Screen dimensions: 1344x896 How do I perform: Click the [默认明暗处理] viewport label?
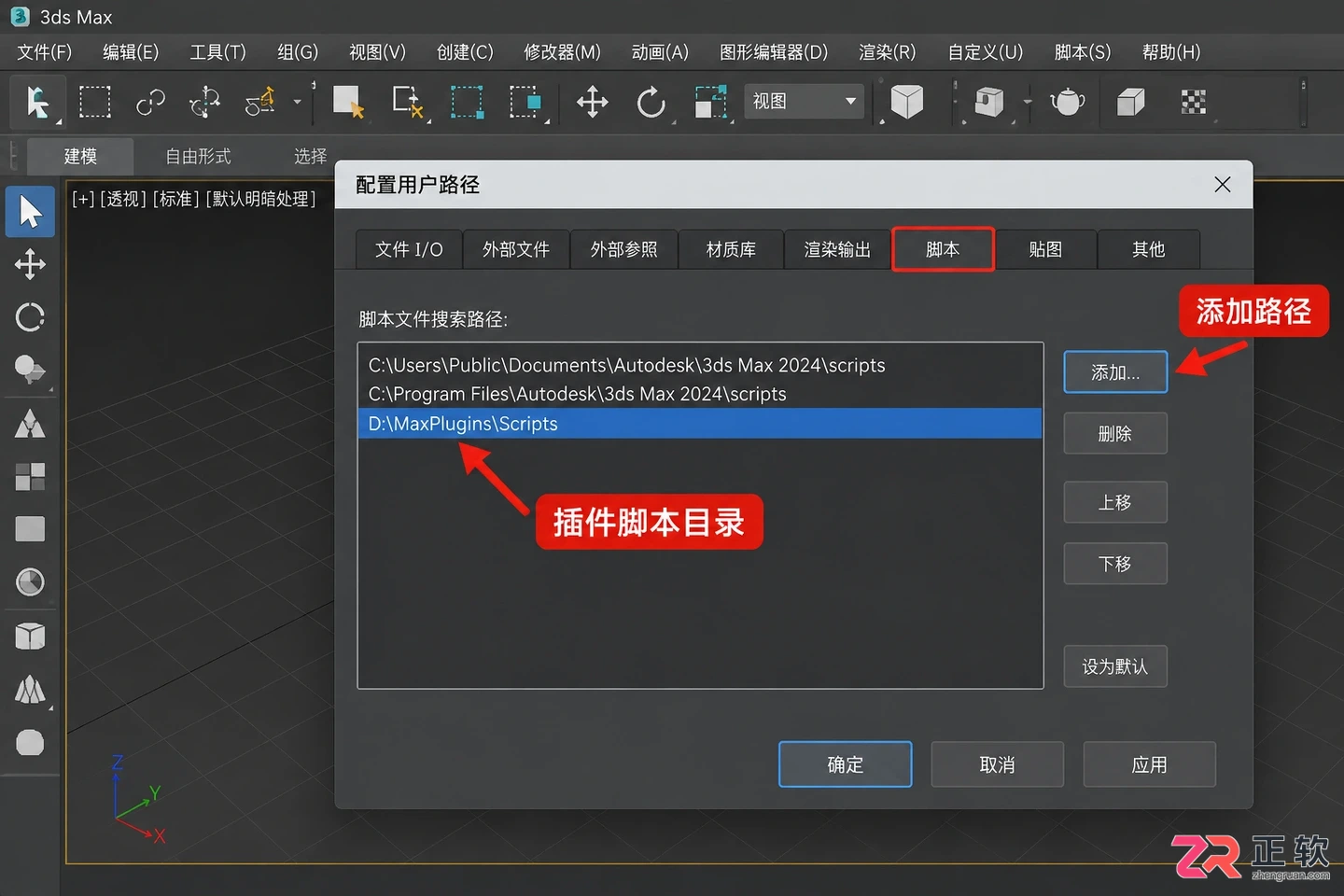coord(261,199)
